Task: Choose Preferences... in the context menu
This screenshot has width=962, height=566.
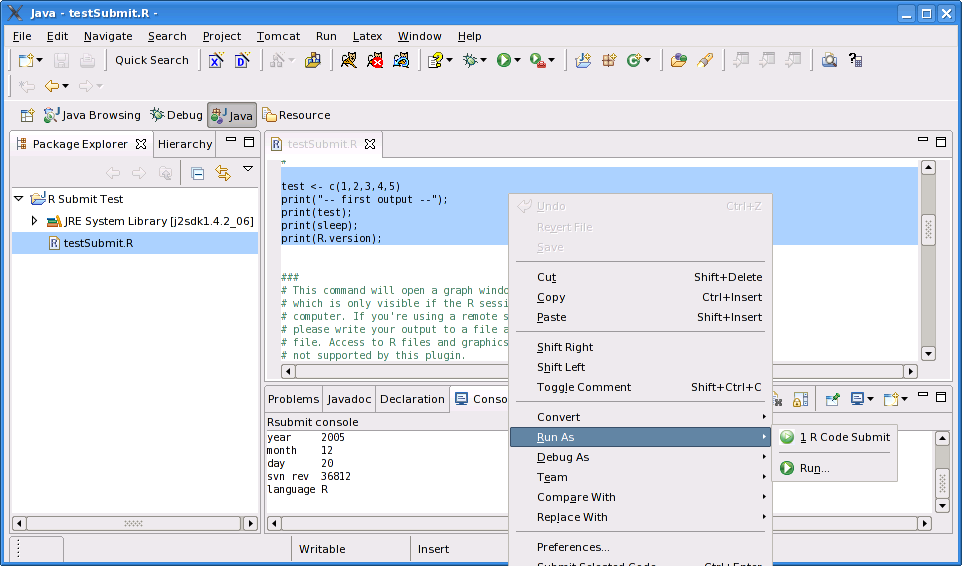Action: [641, 547]
